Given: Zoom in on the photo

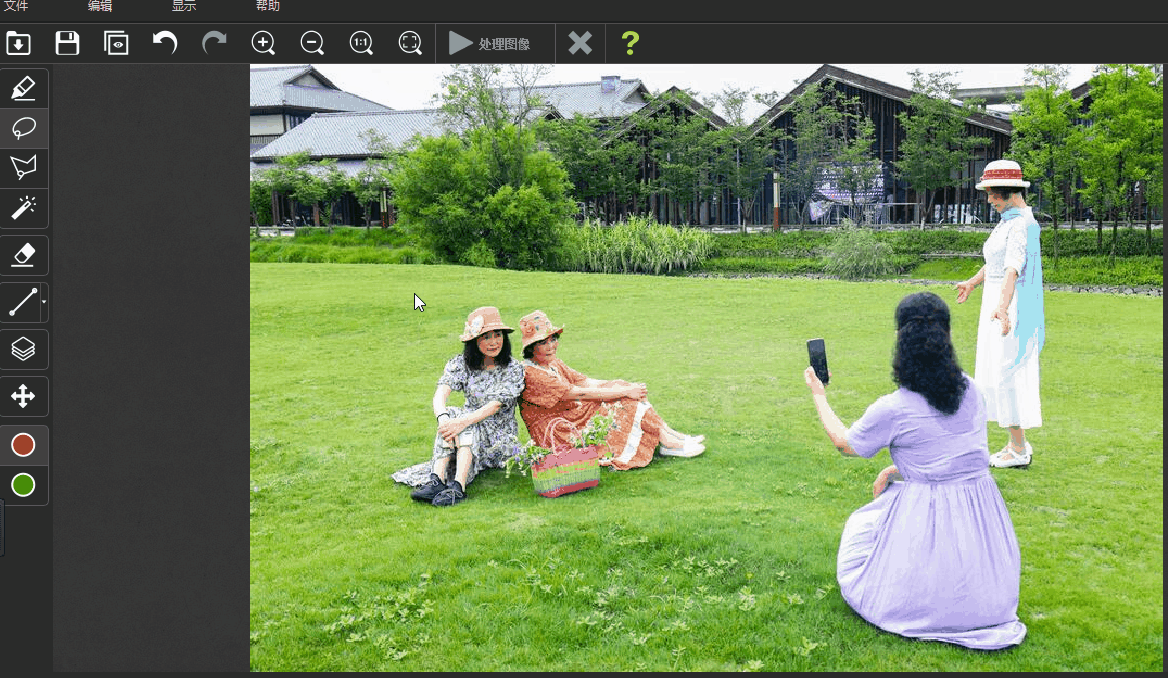Looking at the screenshot, I should pyautogui.click(x=263, y=43).
